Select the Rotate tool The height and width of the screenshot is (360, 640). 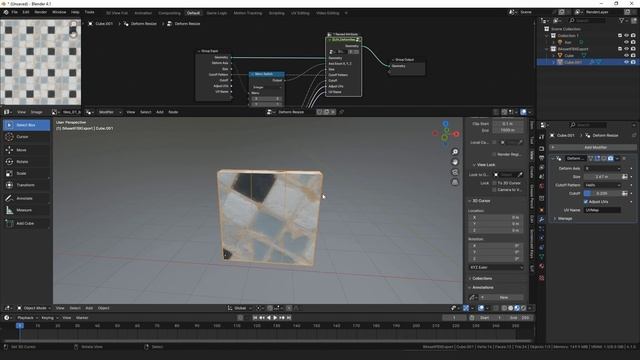pos(27,162)
